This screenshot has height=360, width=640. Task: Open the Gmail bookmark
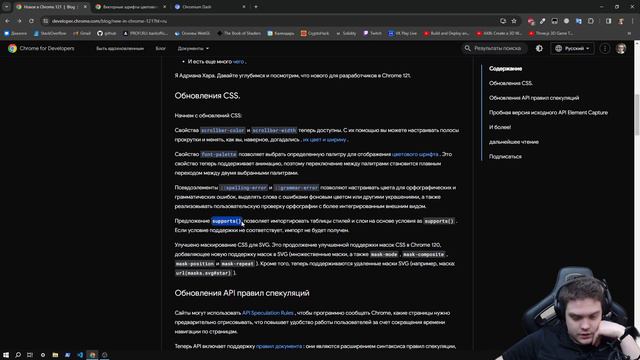[82, 33]
